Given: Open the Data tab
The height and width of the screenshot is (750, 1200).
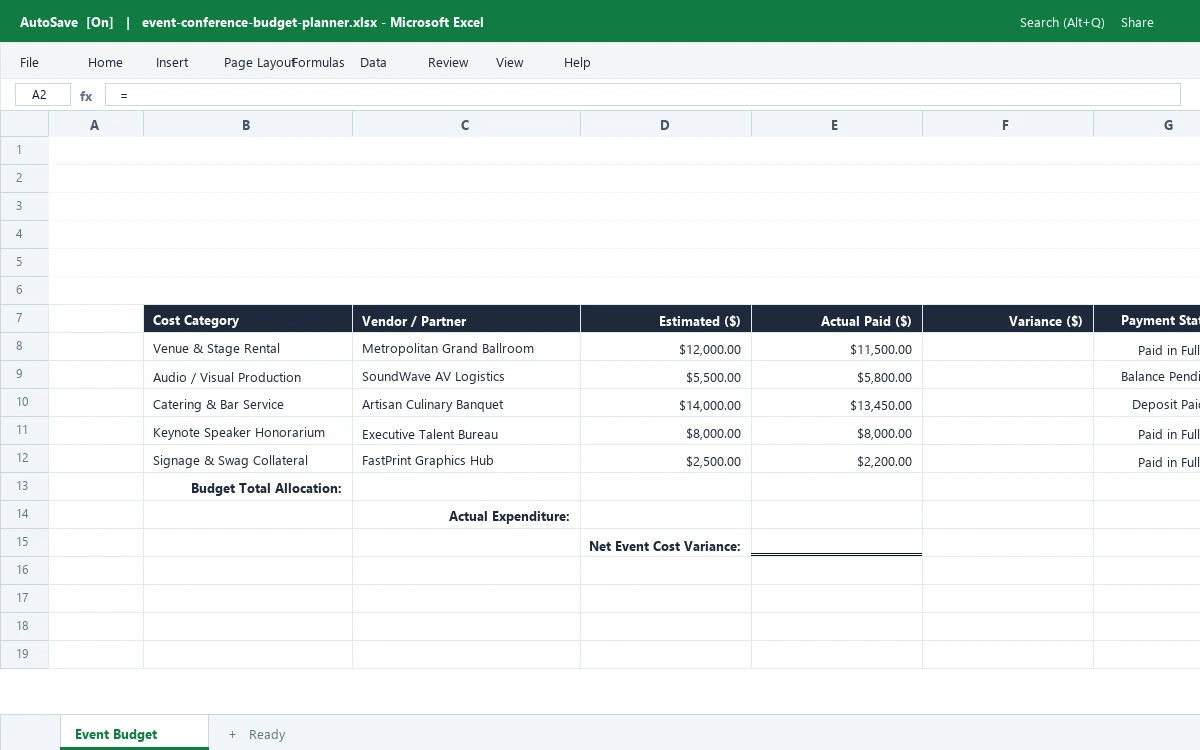Looking at the screenshot, I should [373, 62].
